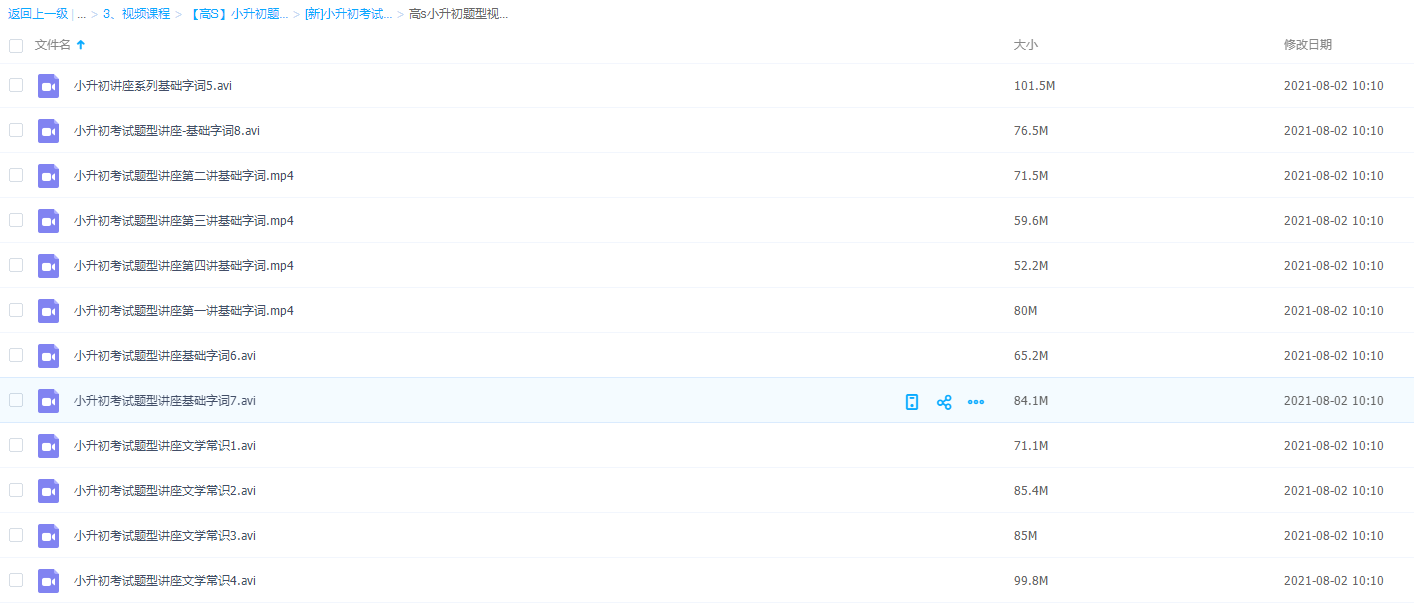
Task: Go to the 3、视频课程 breadcrumb folder
Action: click(x=136, y=14)
